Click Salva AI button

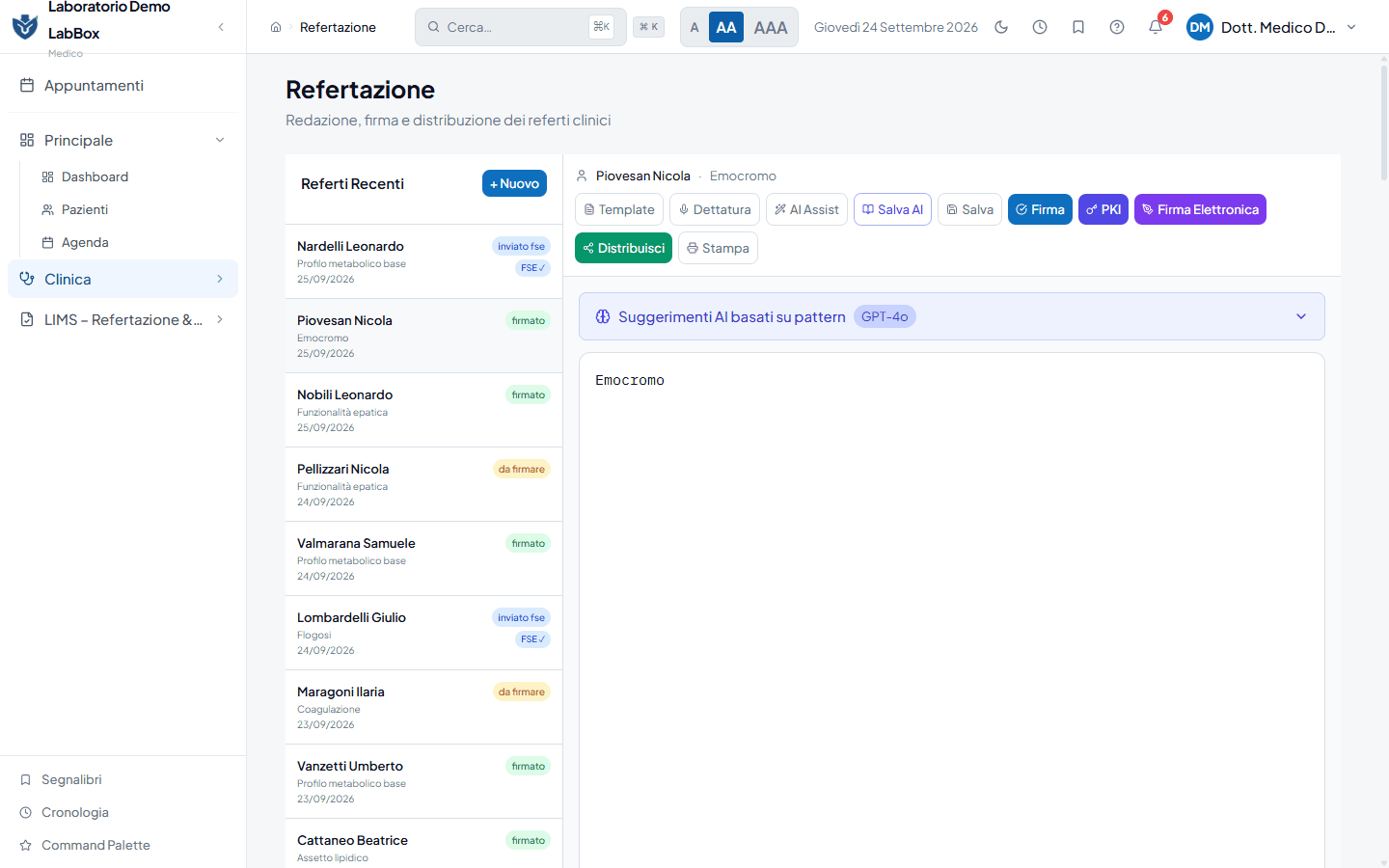pos(892,209)
